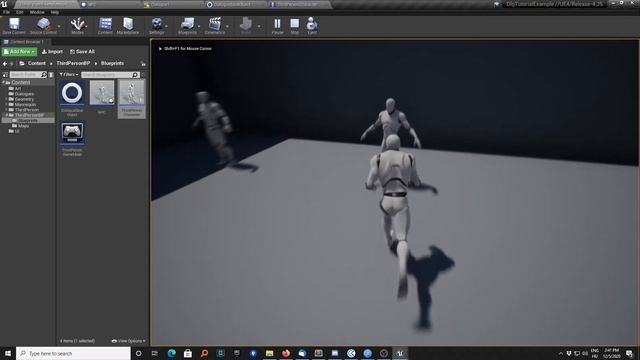
Task: Open Microsoft Edge from the taskbar
Action: [x=171, y=353]
